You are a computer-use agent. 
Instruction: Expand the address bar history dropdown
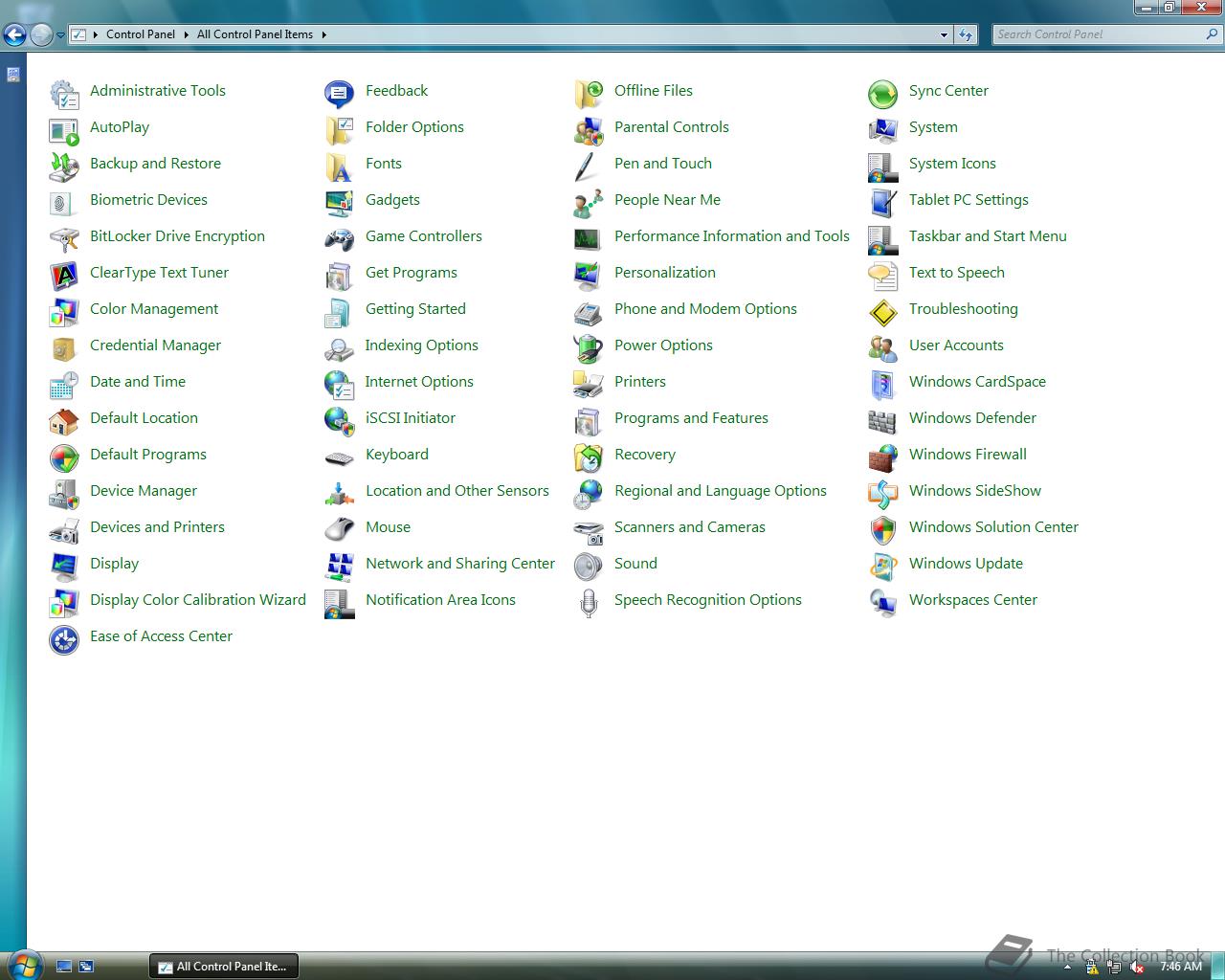[944, 34]
